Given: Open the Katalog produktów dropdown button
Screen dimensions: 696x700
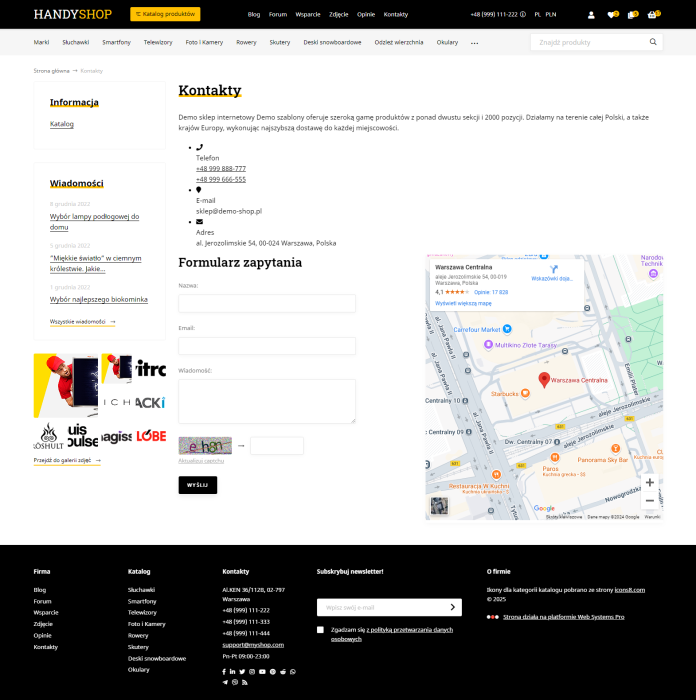Looking at the screenshot, I should [x=165, y=14].
